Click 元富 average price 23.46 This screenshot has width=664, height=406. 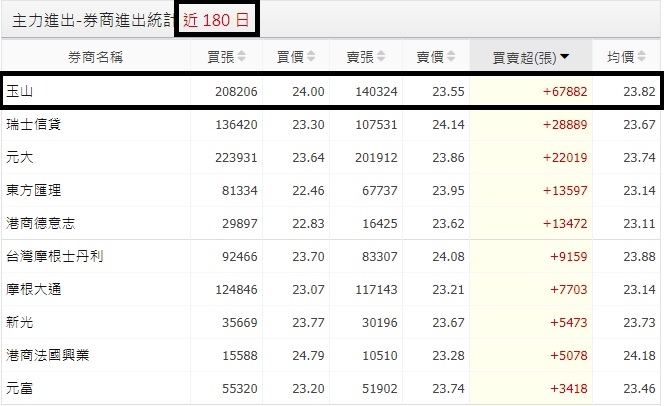tap(639, 389)
